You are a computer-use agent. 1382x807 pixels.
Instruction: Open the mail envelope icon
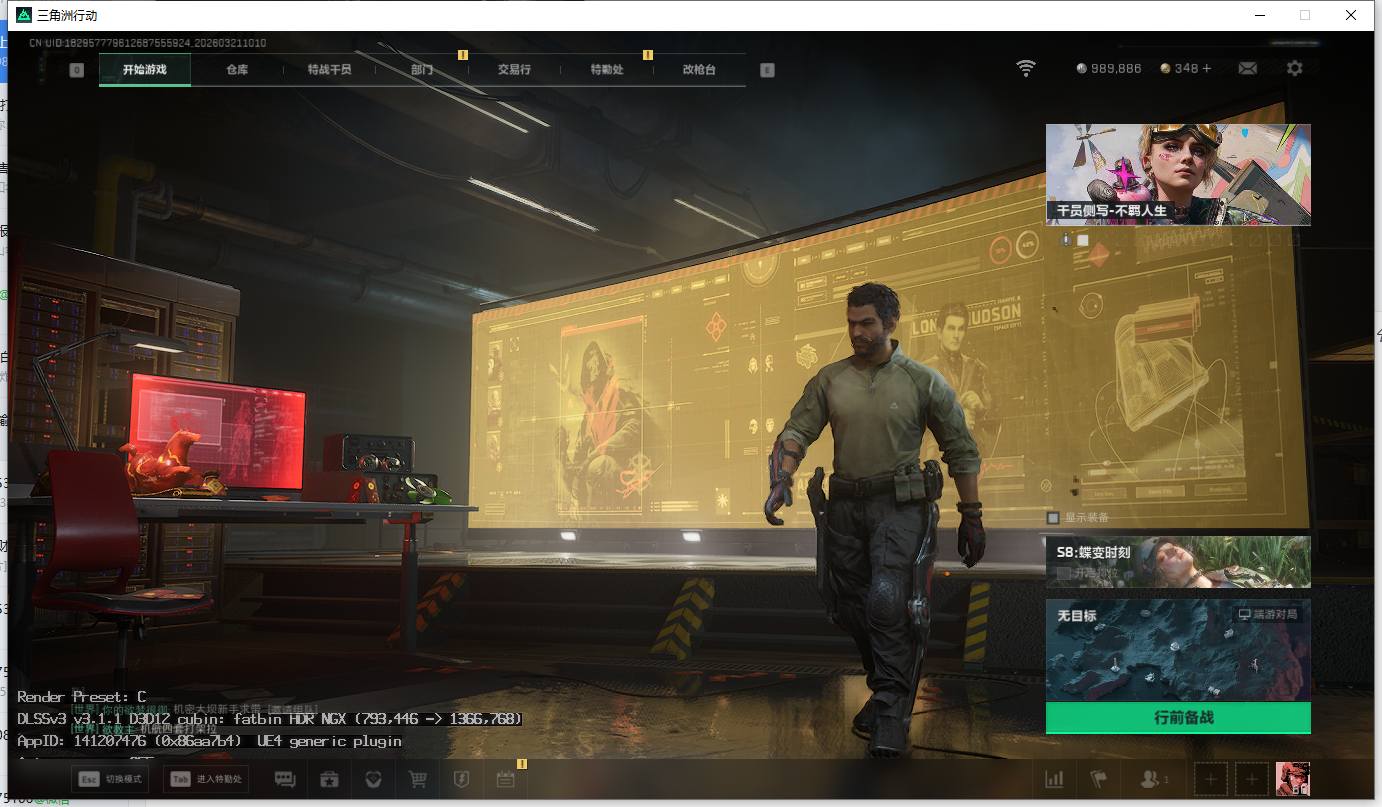click(x=1247, y=68)
